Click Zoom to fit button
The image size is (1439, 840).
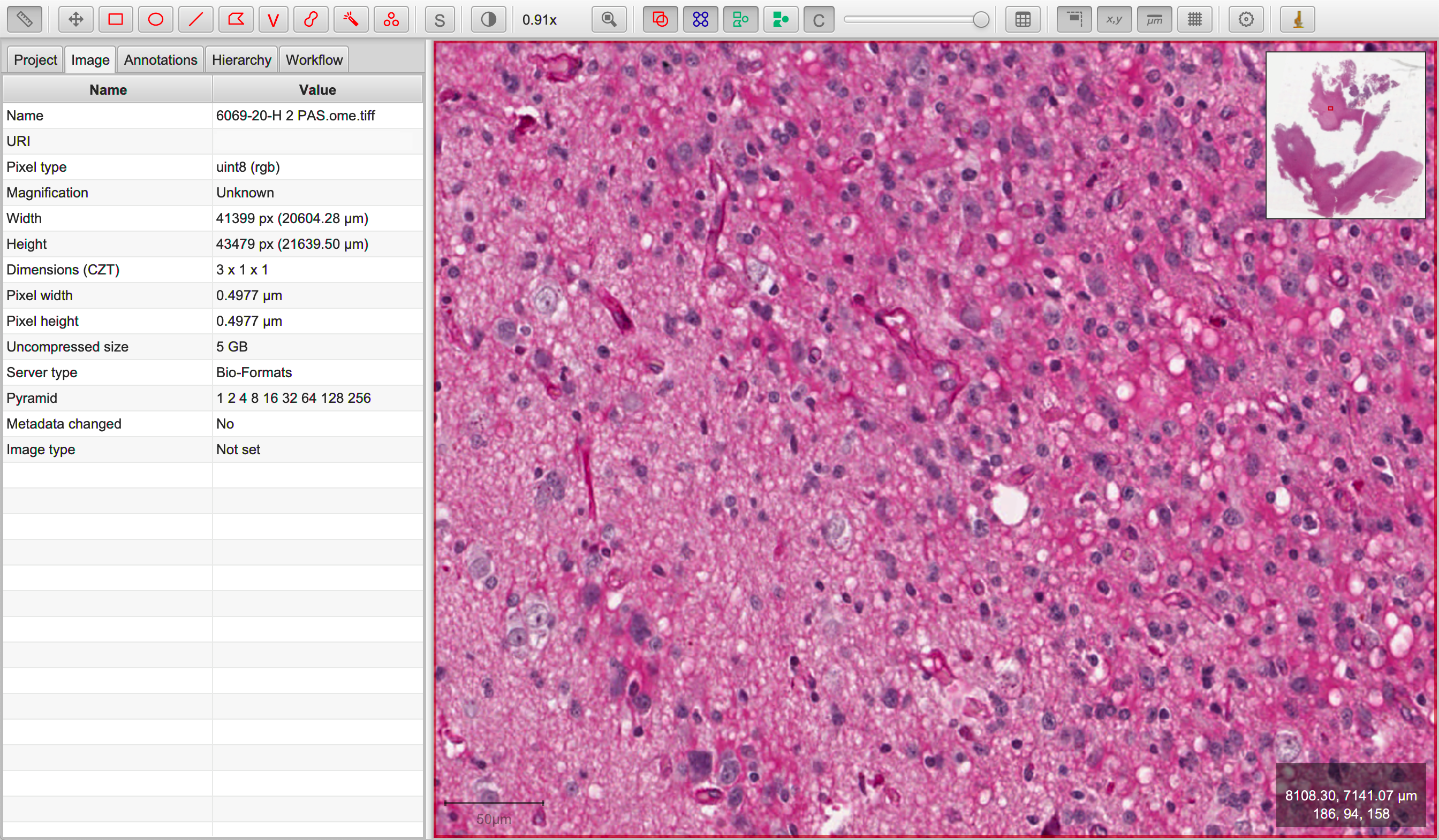tap(609, 20)
